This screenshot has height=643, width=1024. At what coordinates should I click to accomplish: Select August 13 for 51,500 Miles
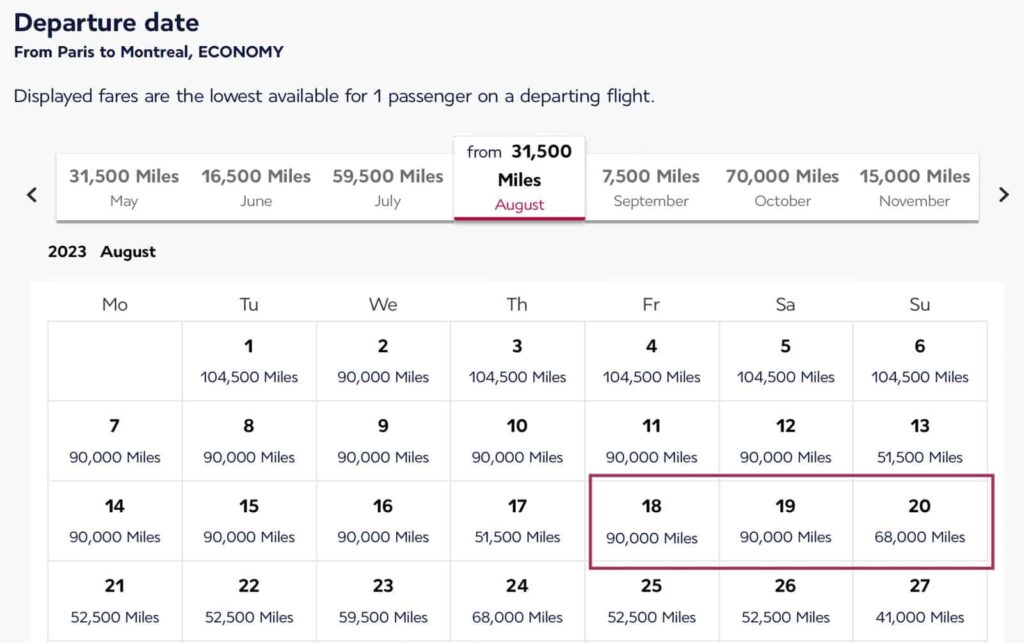pyautogui.click(x=919, y=441)
